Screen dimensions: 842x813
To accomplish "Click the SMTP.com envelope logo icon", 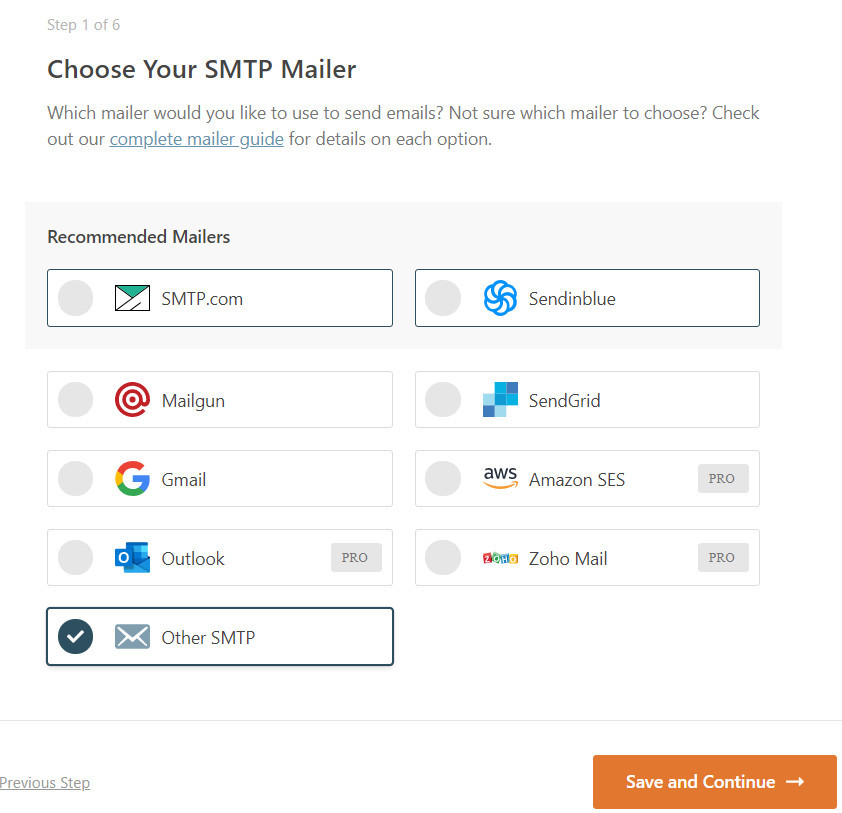I will coord(132,298).
